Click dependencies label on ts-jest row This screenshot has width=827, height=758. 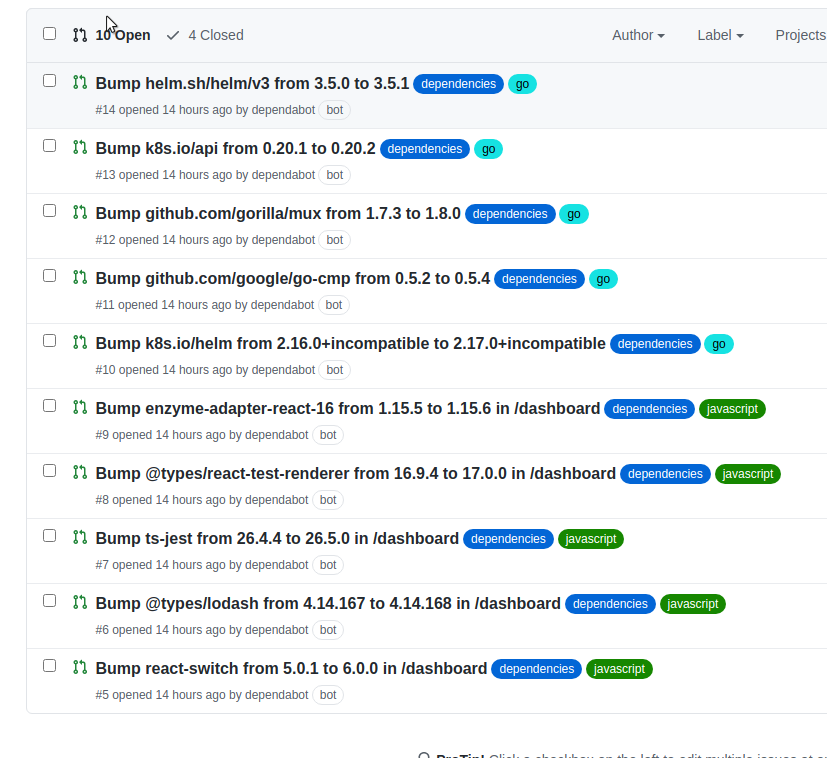tap(508, 539)
